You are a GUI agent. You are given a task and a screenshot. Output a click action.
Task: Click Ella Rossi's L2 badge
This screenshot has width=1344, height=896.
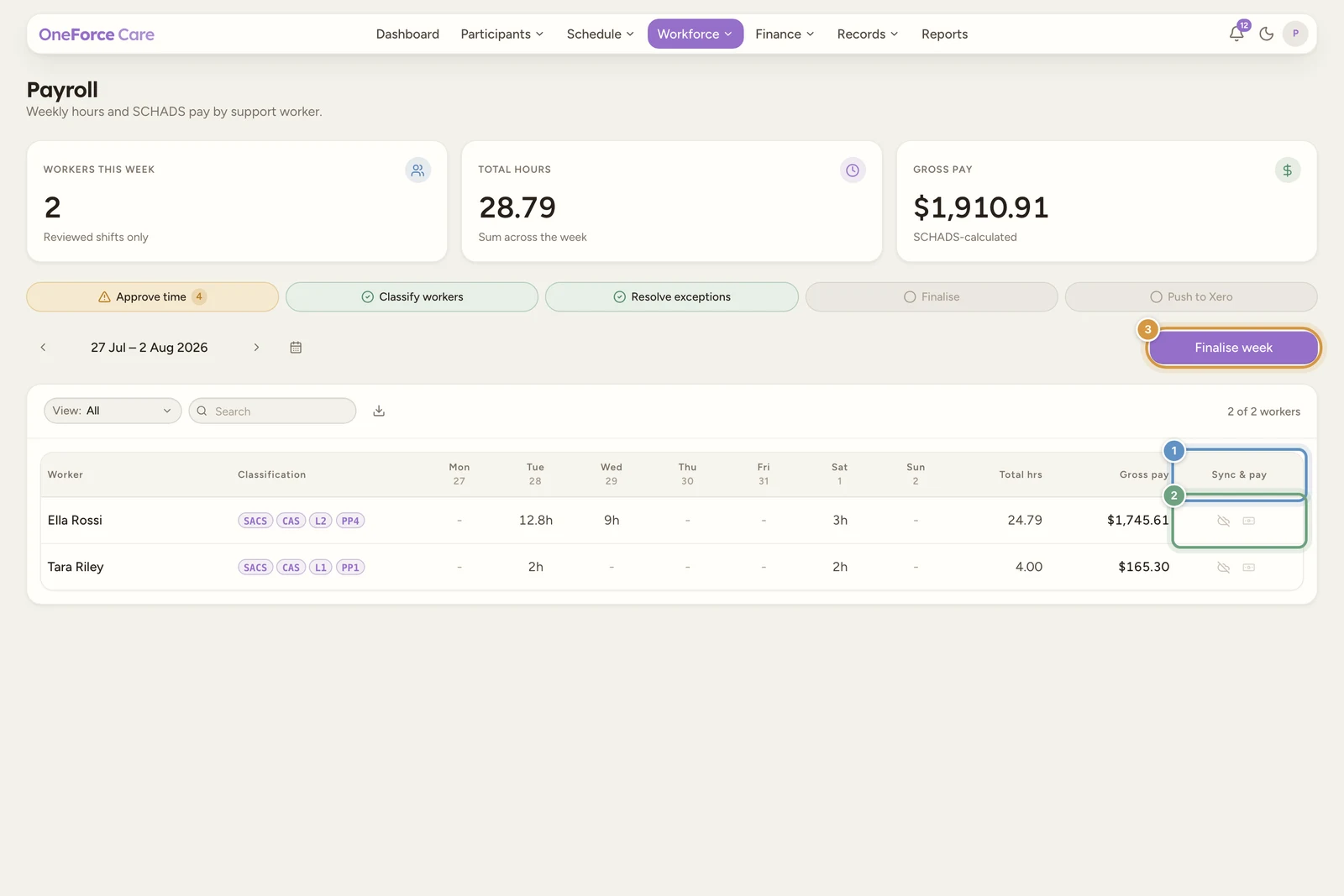pos(321,521)
